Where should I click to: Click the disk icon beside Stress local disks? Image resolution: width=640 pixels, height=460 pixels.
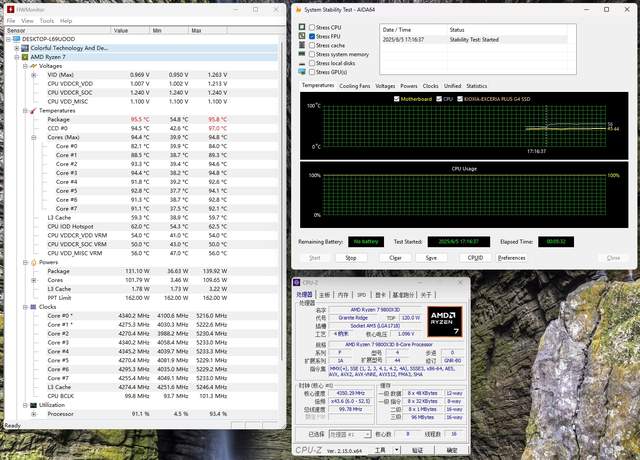[x=302, y=64]
